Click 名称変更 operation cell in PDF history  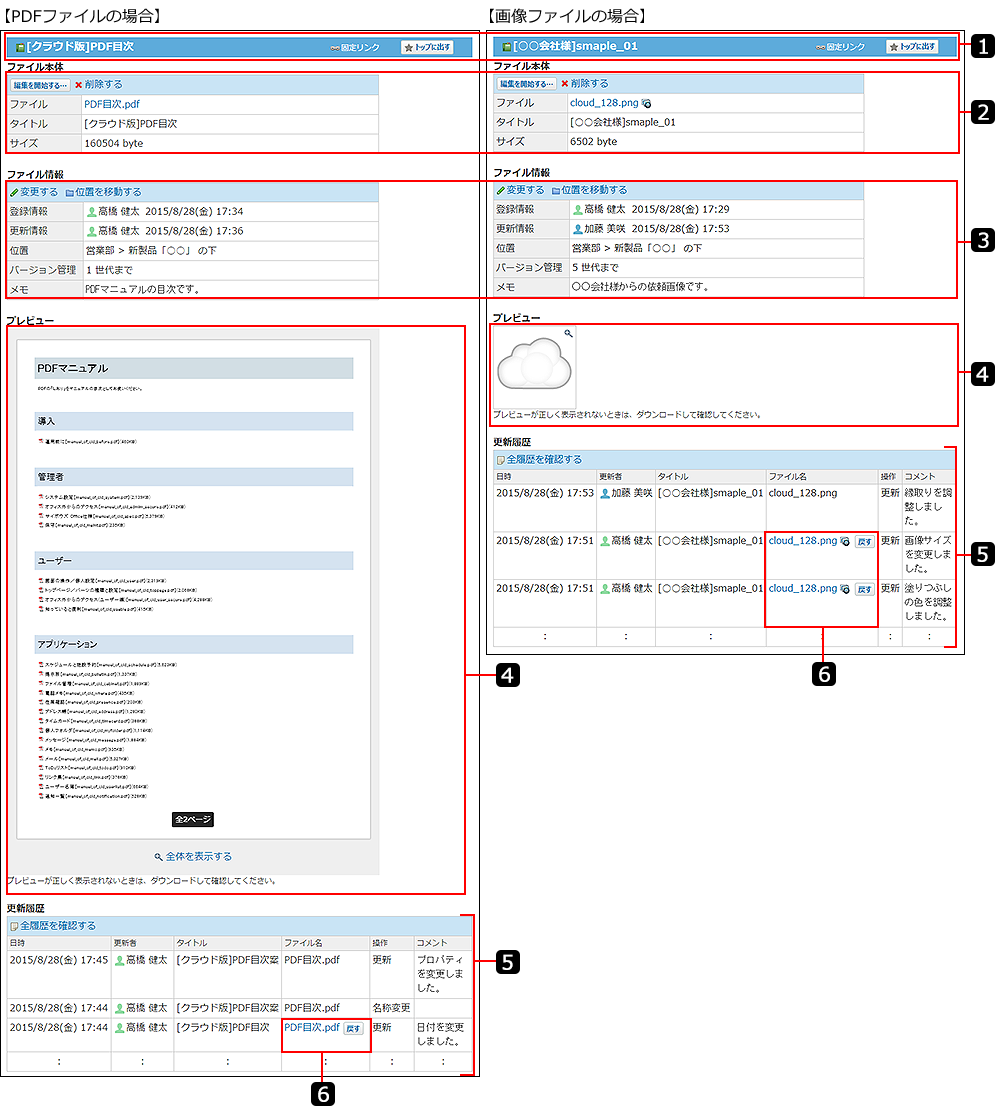(391, 1008)
